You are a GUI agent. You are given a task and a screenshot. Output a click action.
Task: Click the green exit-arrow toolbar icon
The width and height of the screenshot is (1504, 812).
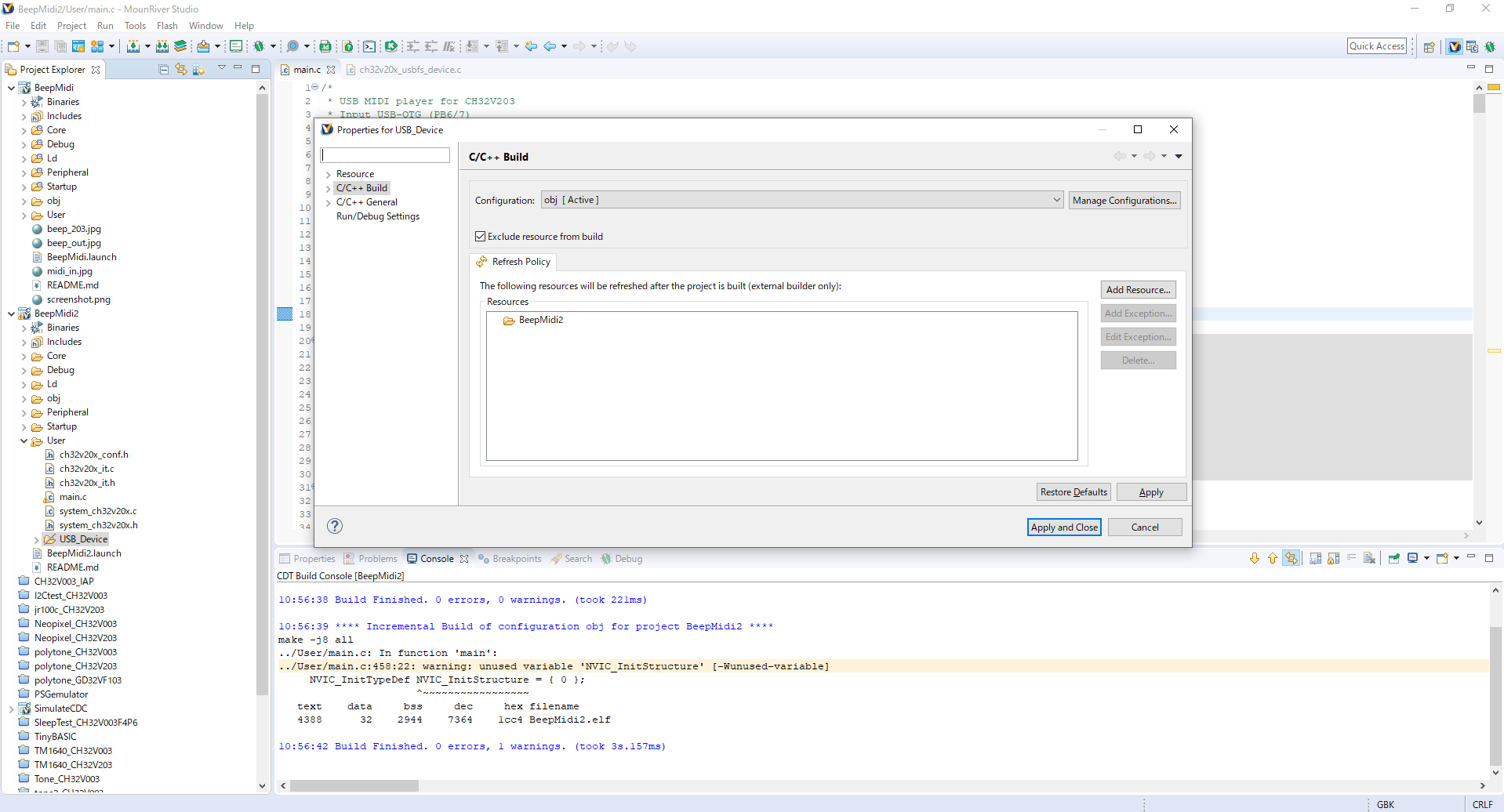click(391, 46)
